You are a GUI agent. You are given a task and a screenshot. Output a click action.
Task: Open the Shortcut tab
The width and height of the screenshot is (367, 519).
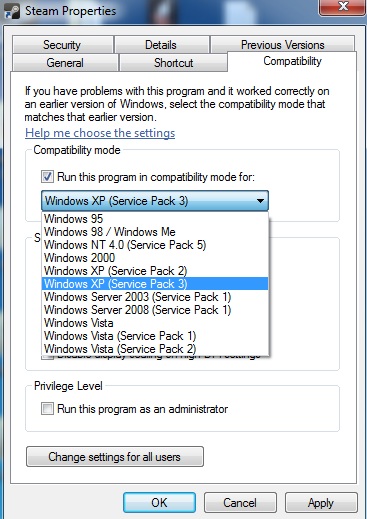click(173, 63)
